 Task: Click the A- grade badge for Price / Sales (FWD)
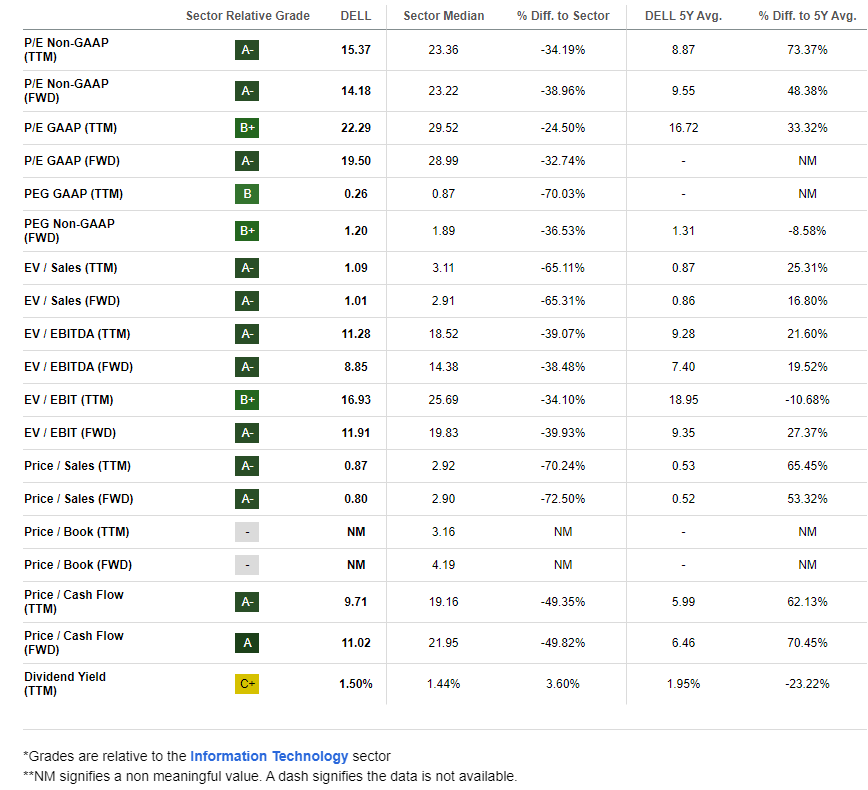click(x=247, y=499)
